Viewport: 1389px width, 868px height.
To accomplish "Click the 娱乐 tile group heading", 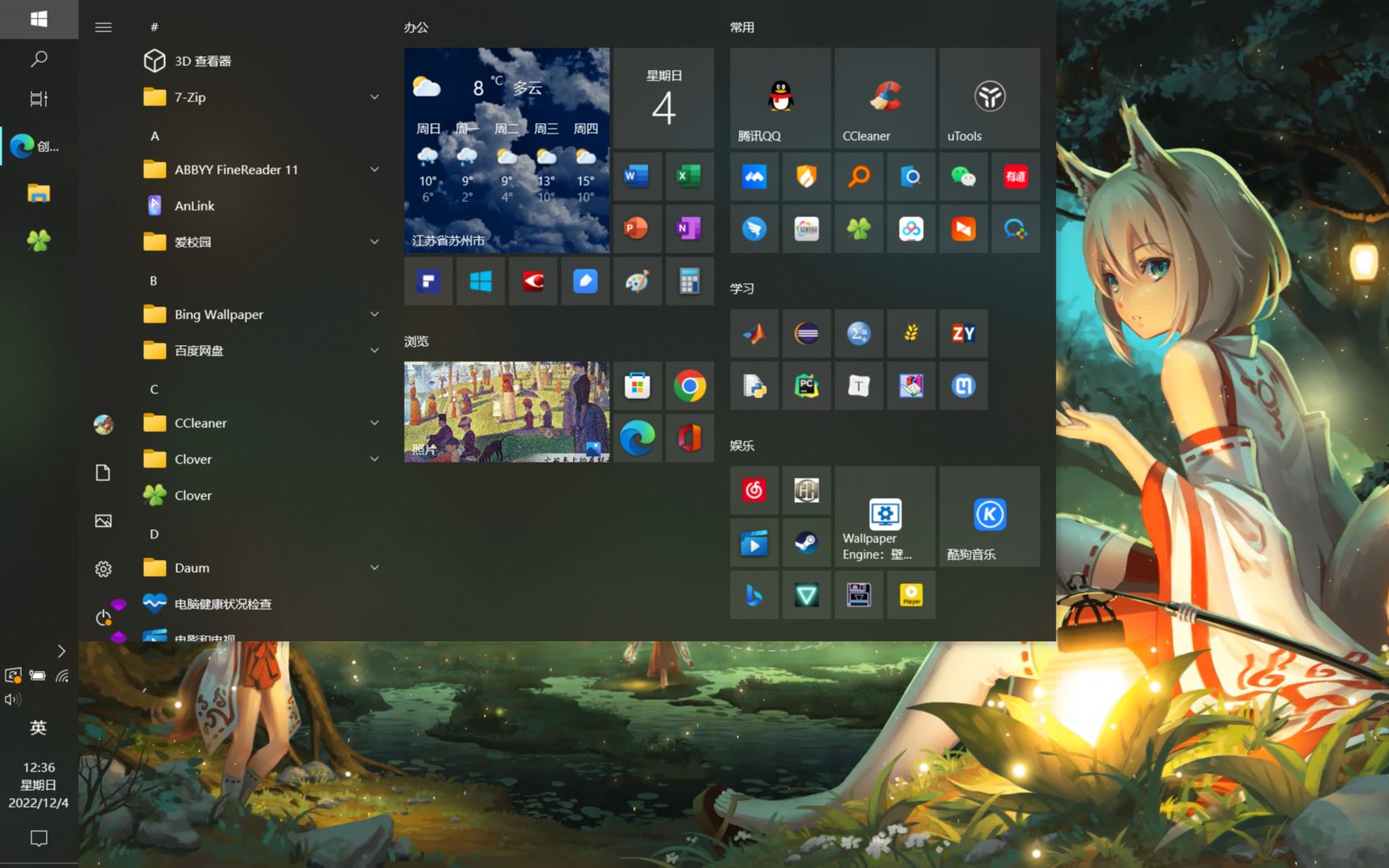I will coord(742,446).
